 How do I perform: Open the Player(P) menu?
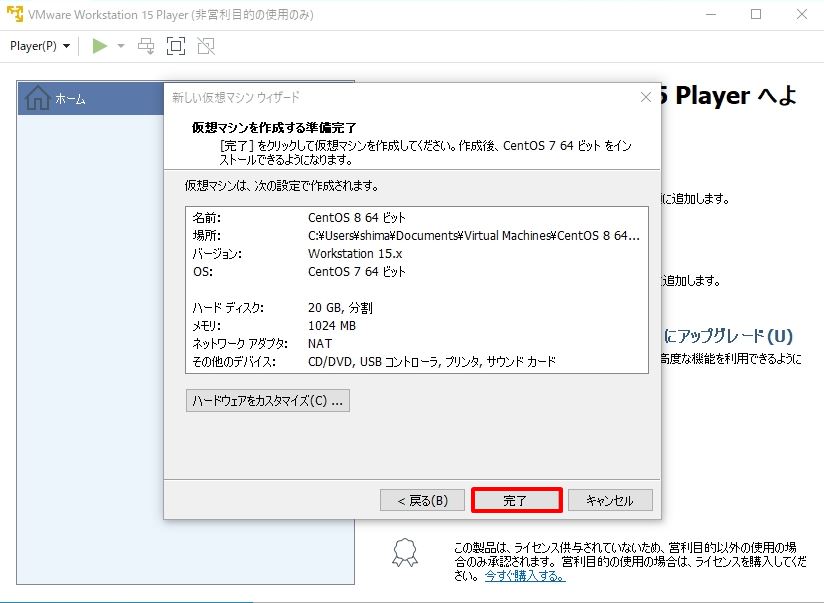(x=39, y=46)
